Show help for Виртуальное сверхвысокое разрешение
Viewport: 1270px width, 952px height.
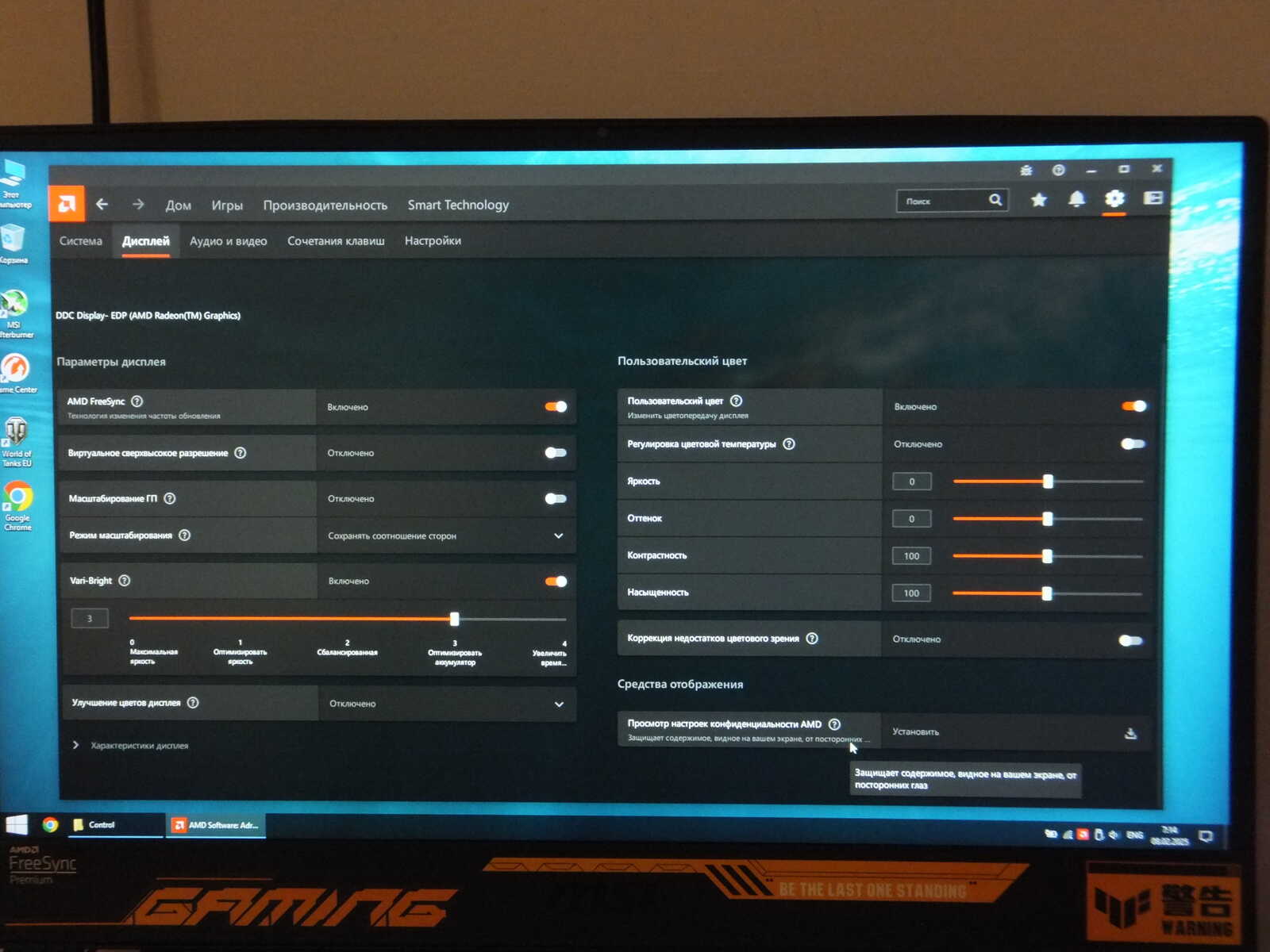[x=241, y=453]
